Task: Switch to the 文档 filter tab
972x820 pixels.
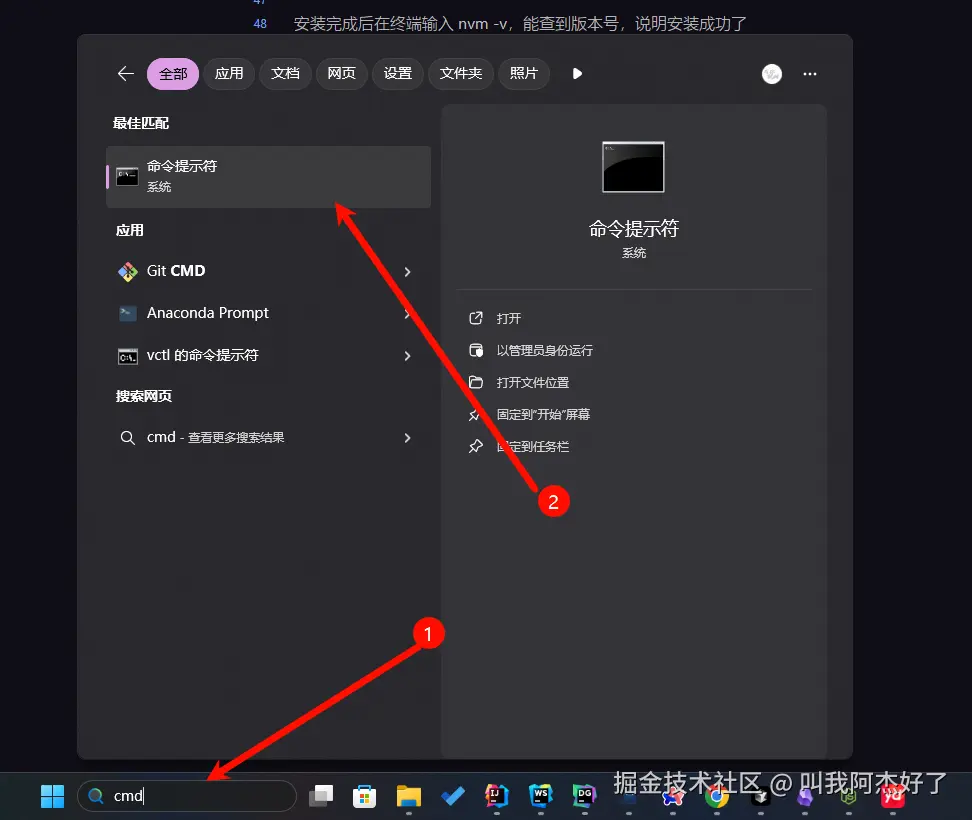Action: [285, 74]
